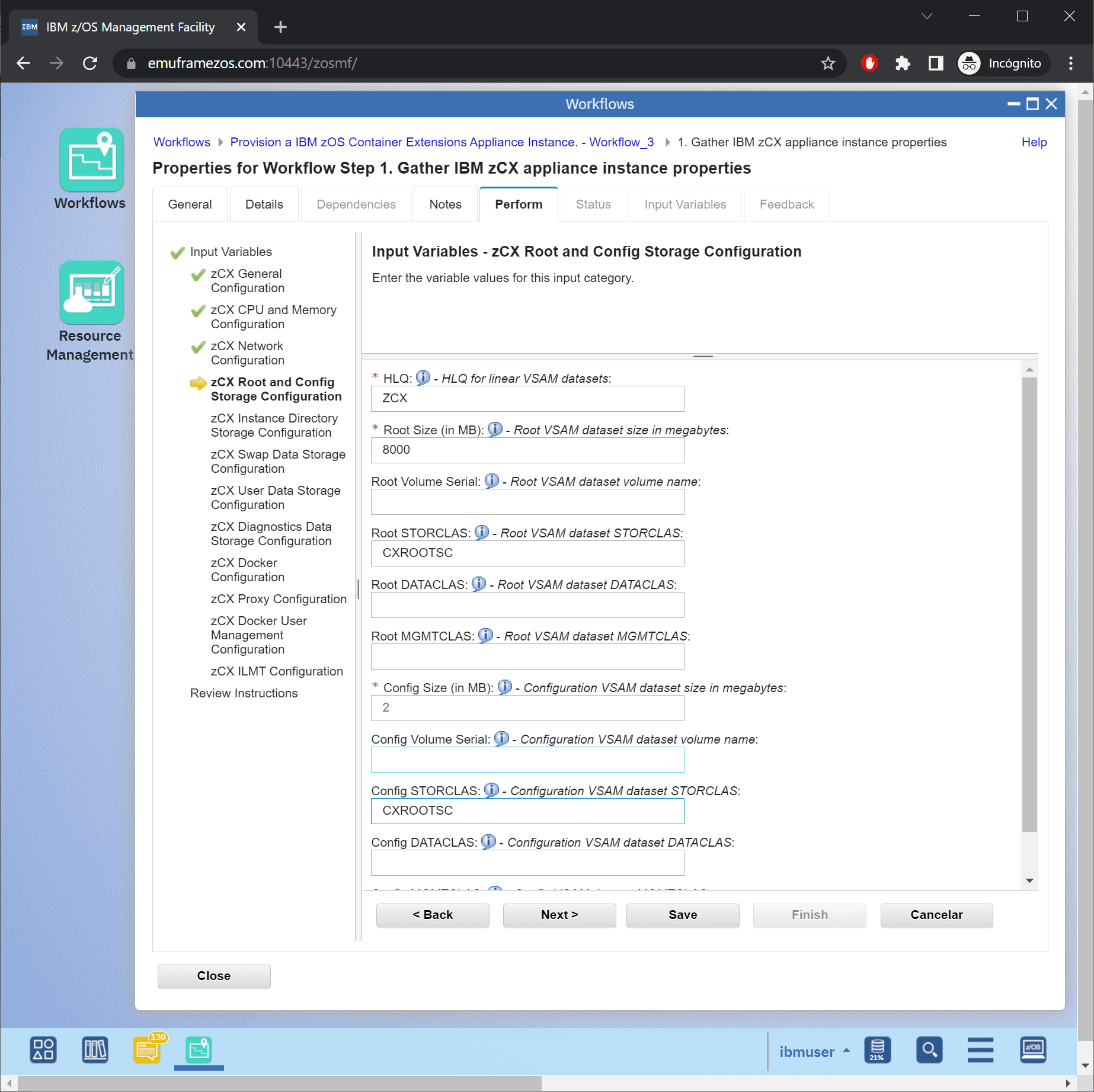Open the notifications icon showing 130
The image size is (1094, 1092).
tap(148, 1051)
